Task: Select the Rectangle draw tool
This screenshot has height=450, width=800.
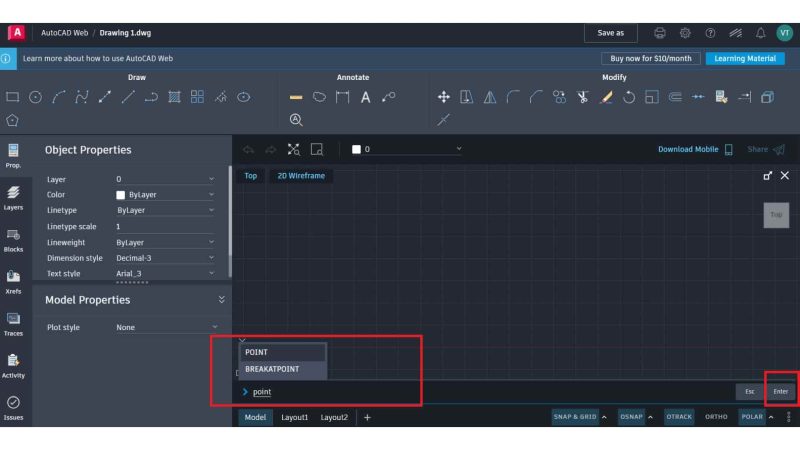Action: [x=12, y=97]
